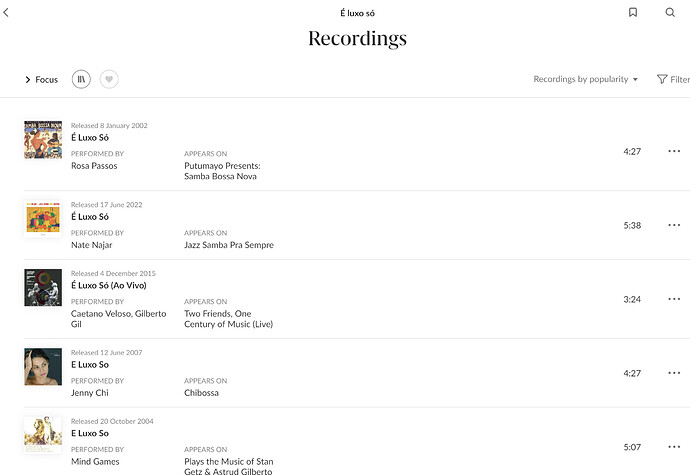Open the Recordings by popularity dropdown
Image resolution: width=690 pixels, height=475 pixels.
coord(585,79)
